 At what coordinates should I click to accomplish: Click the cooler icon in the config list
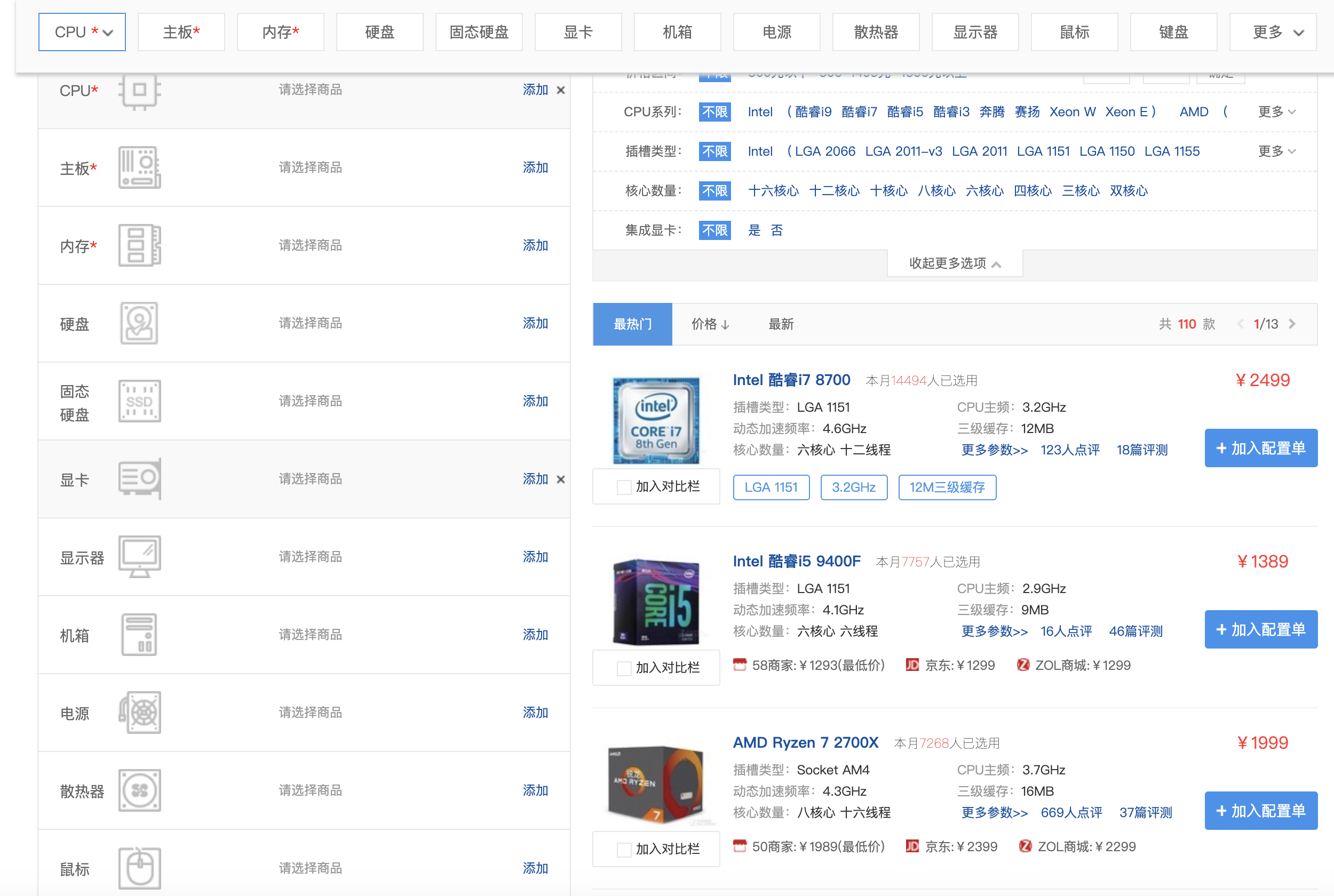click(x=139, y=790)
